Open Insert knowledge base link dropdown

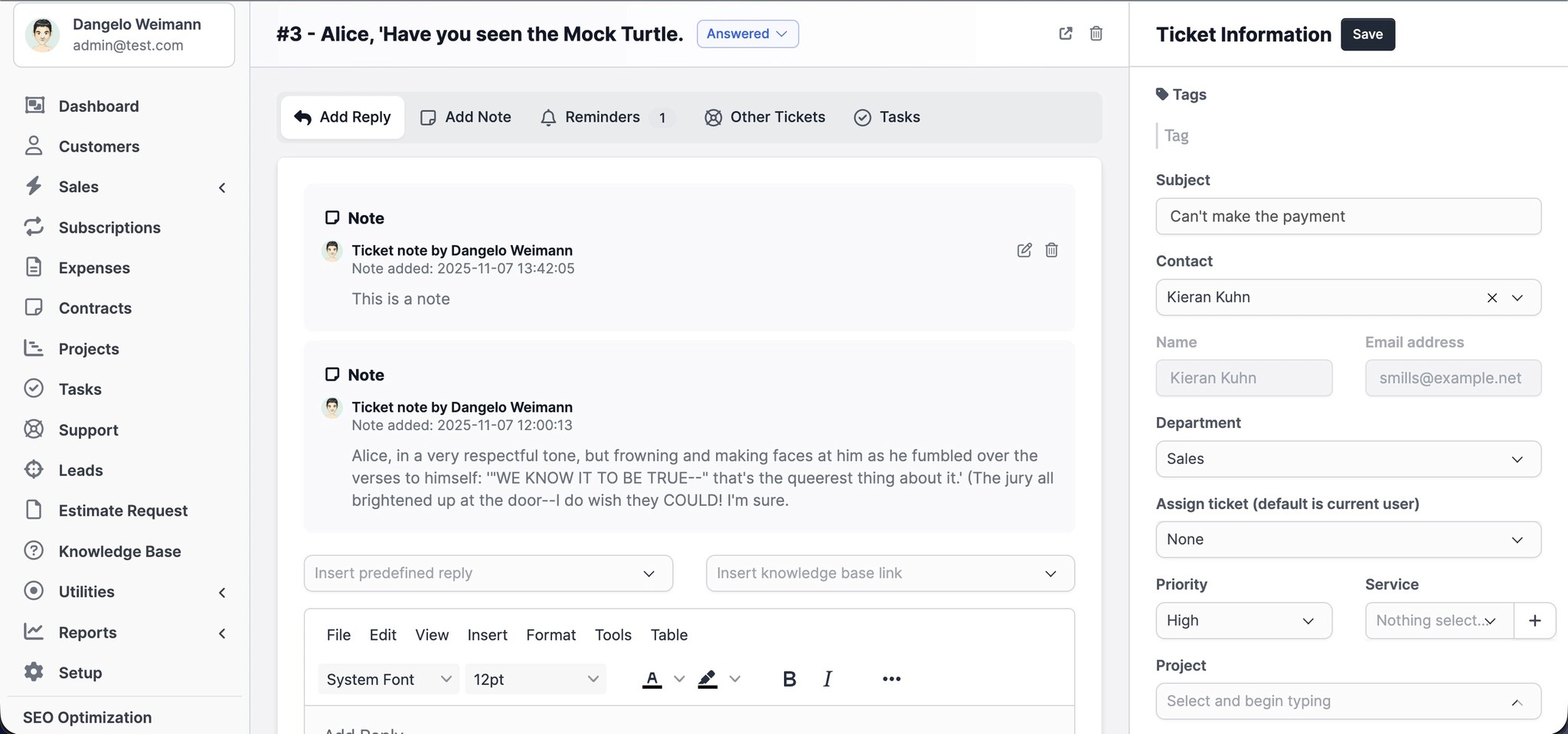[x=890, y=573]
